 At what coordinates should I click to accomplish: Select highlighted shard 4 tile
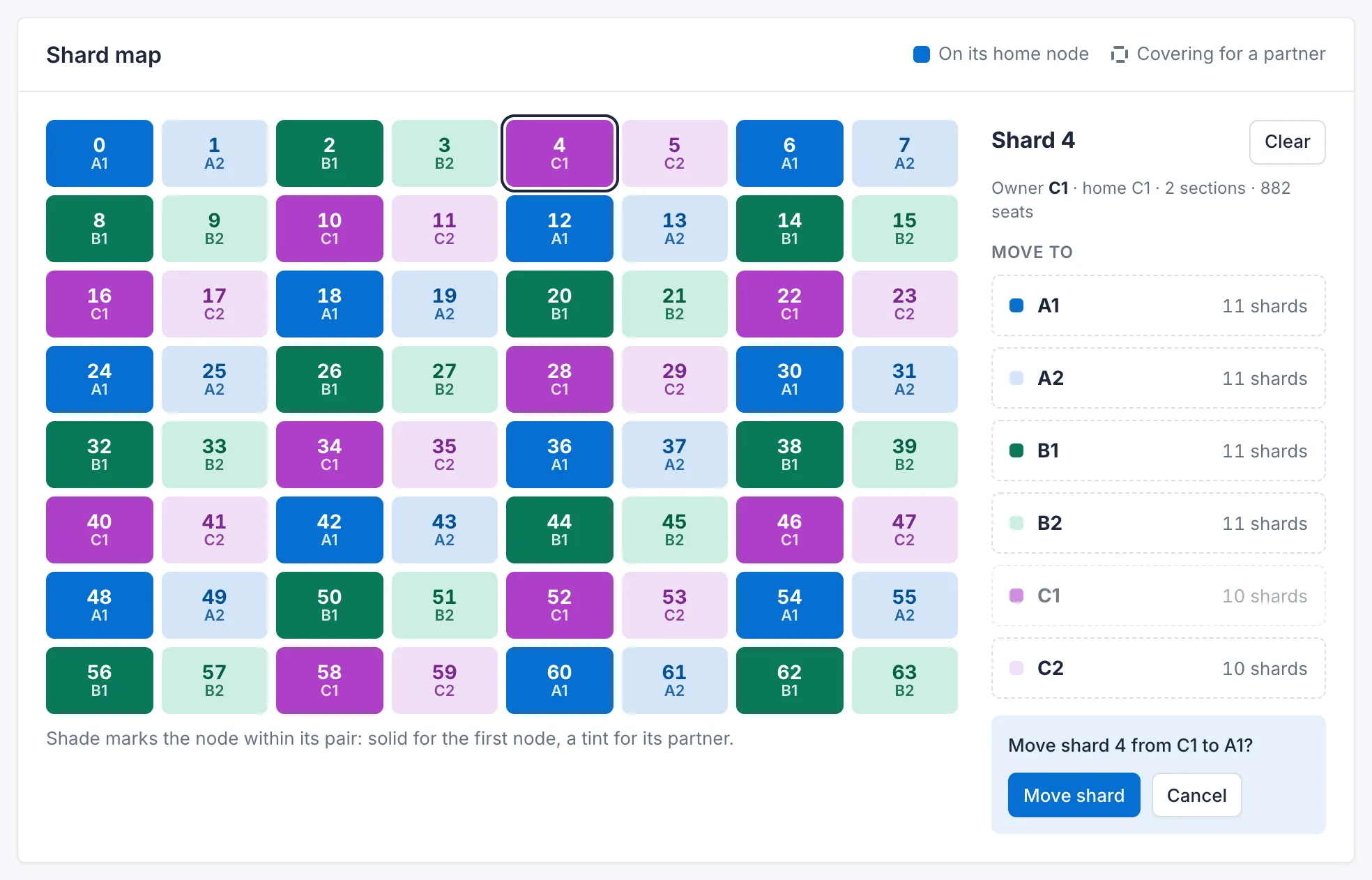coord(560,153)
